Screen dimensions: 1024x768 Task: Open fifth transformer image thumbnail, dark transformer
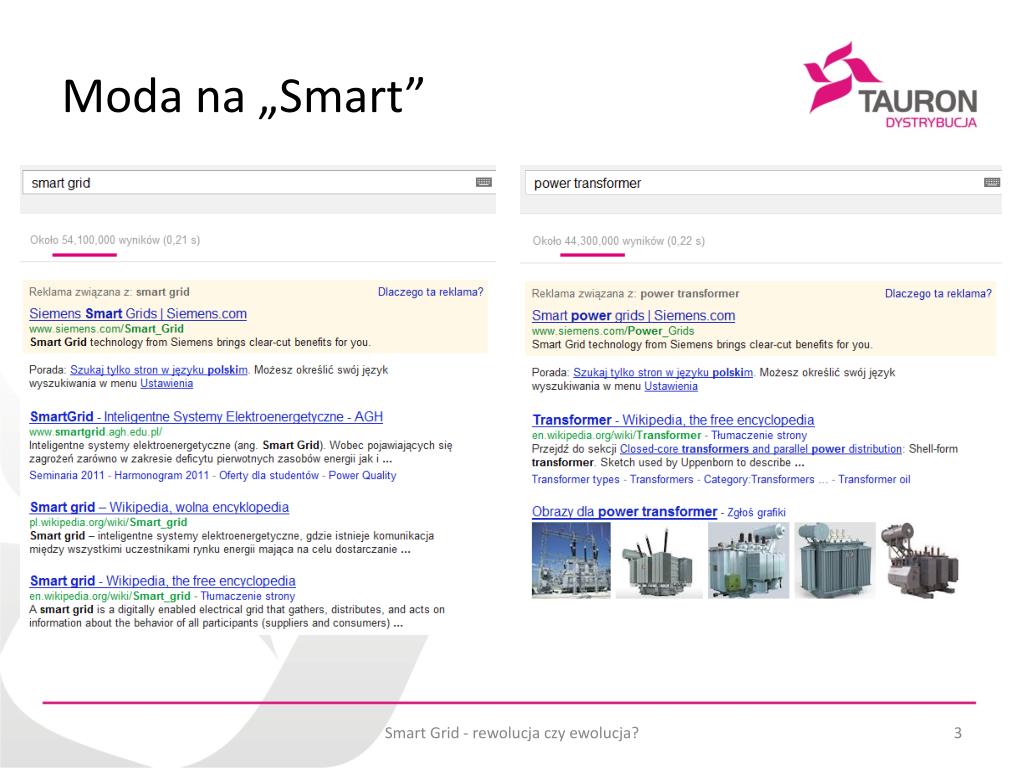tap(920, 560)
